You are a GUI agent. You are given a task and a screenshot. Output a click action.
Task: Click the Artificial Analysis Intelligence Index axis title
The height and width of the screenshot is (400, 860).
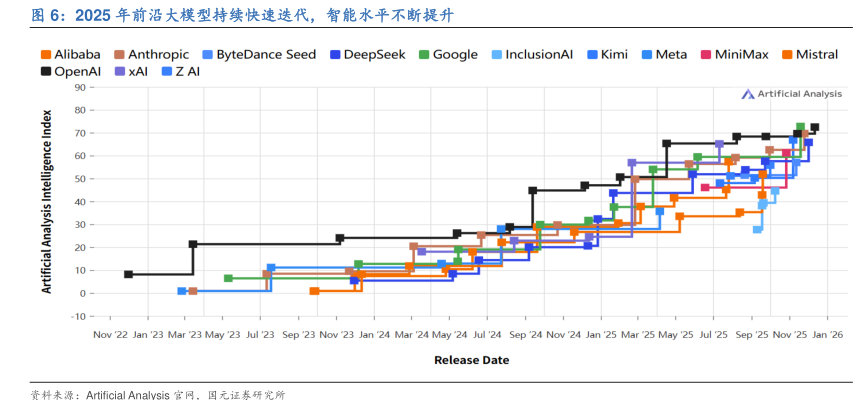[46, 202]
